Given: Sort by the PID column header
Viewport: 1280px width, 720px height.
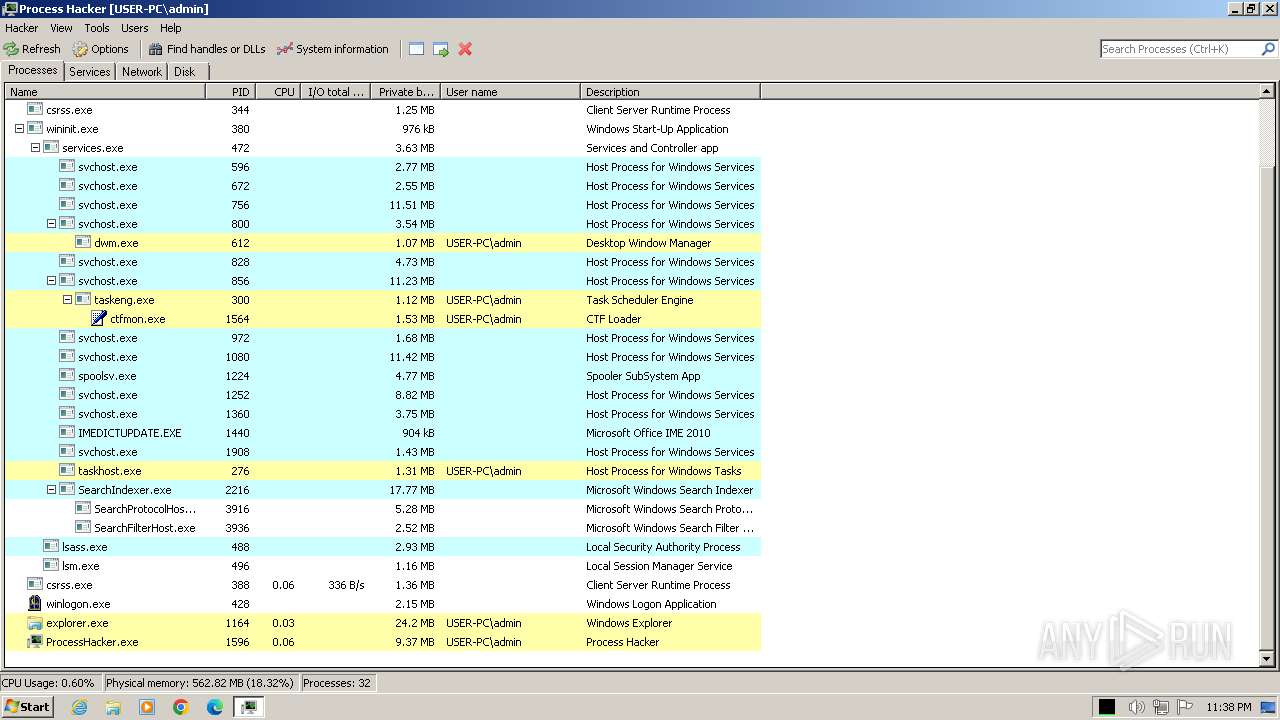Looking at the screenshot, I should tap(230, 92).
